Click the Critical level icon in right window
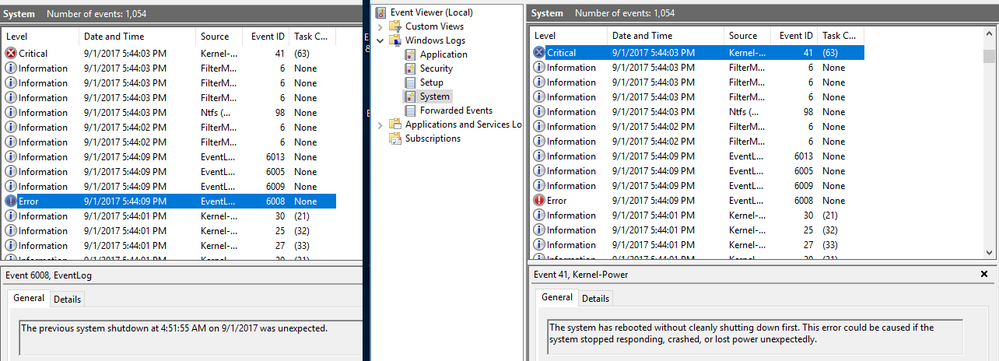Screen dimensions: 999x361 point(539,53)
